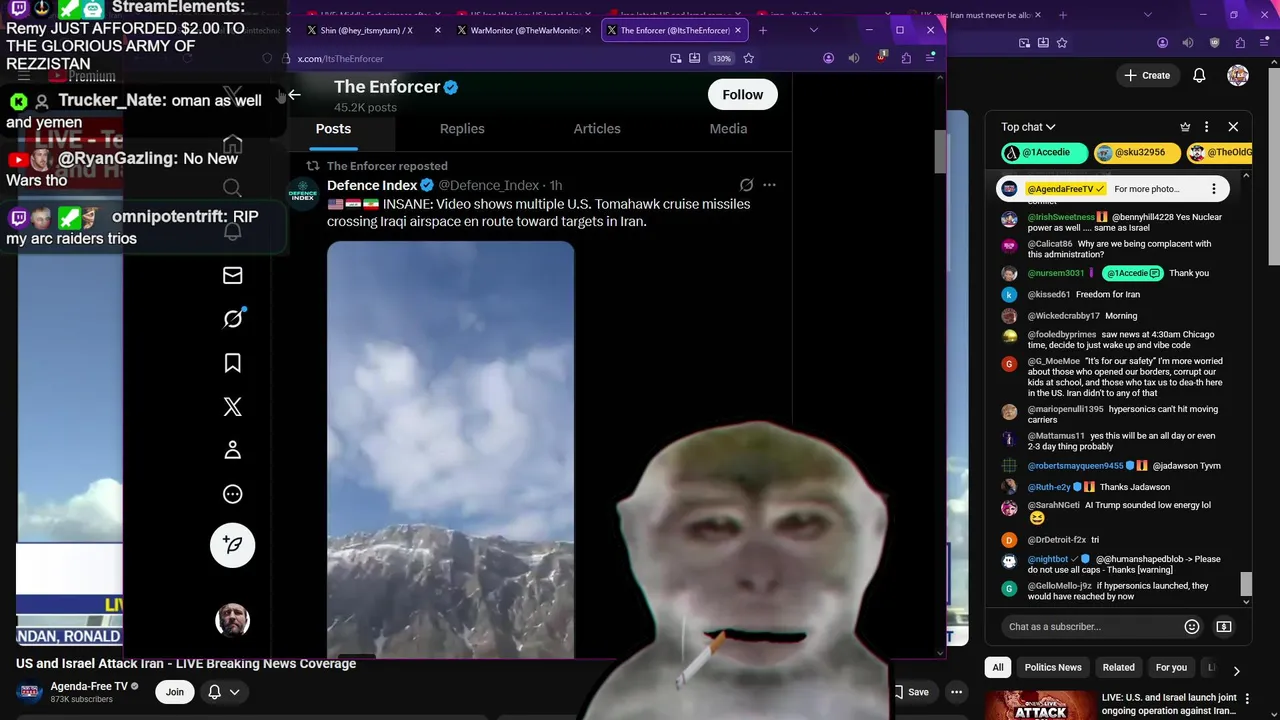Open Profile person icon in X sidebar

pyautogui.click(x=232, y=450)
